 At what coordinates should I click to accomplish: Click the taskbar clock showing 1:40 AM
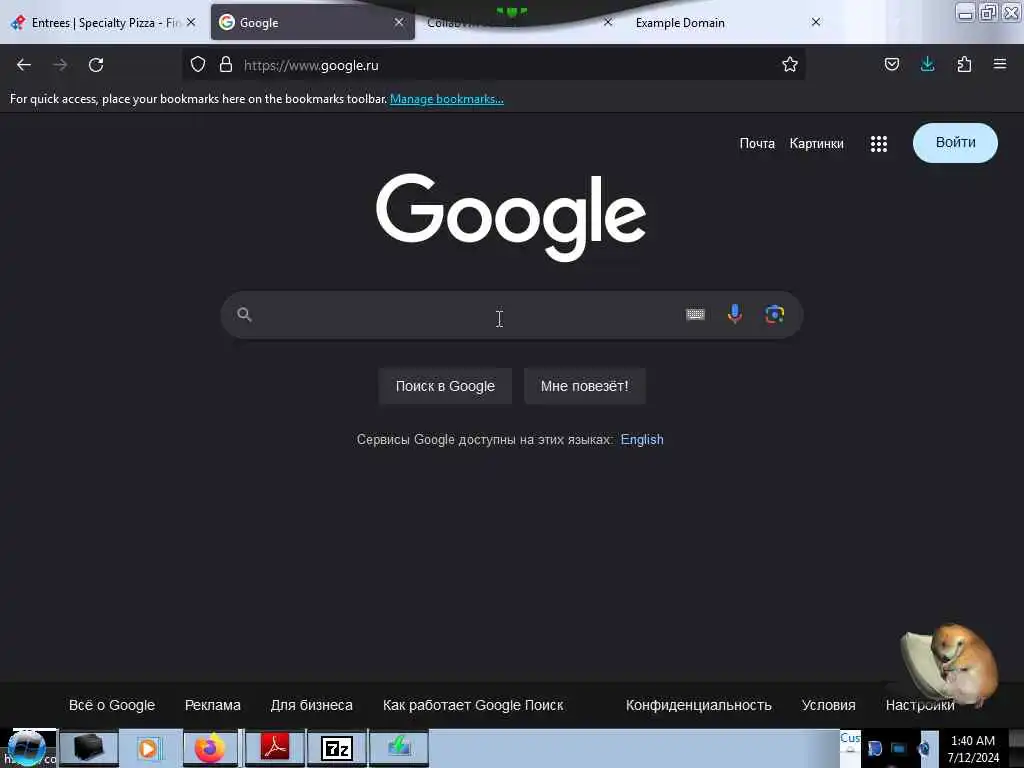click(973, 749)
